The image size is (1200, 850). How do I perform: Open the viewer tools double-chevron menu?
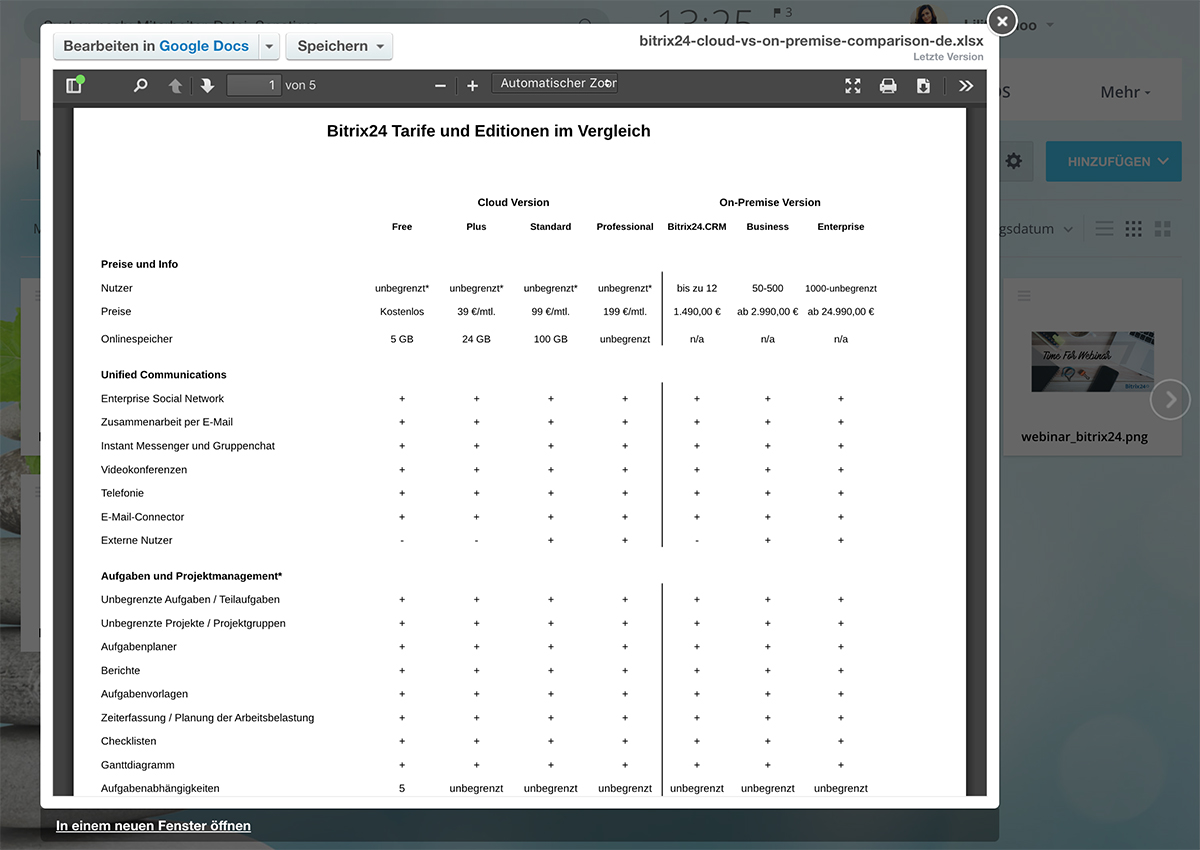[x=965, y=86]
